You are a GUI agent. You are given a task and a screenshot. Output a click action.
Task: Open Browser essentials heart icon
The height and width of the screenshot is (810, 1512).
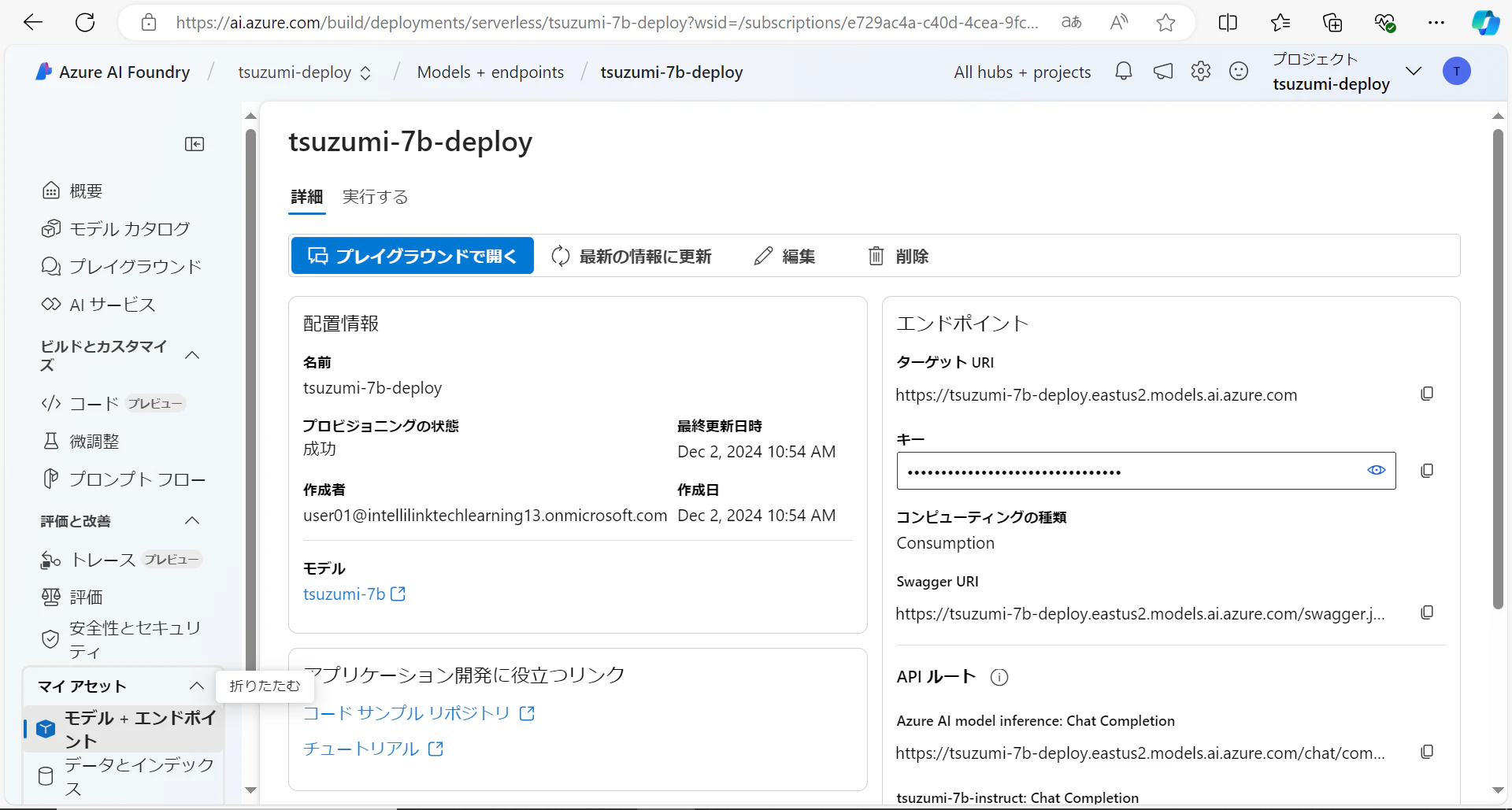point(1385,23)
